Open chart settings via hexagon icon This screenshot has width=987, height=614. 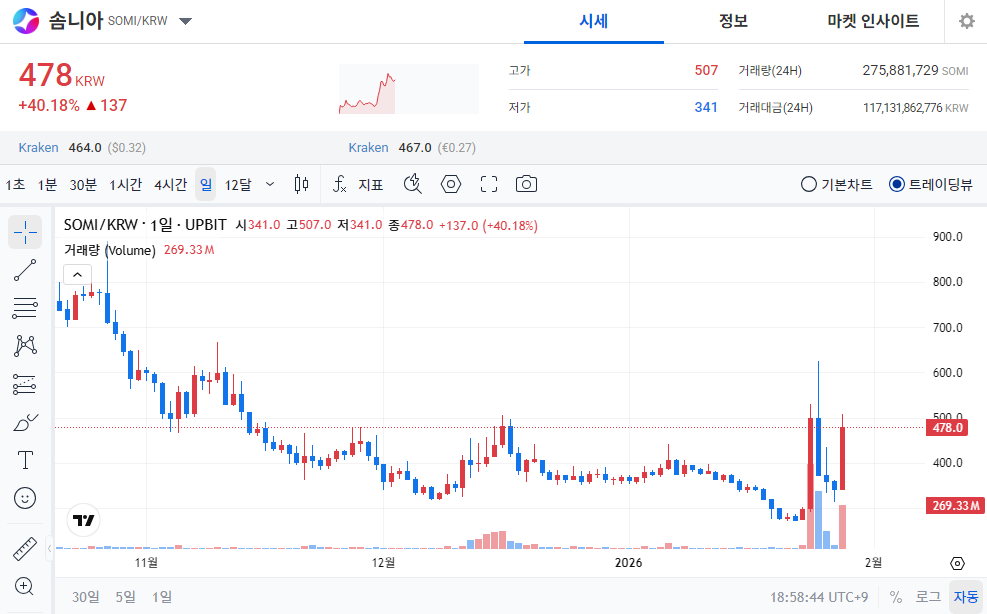coord(450,184)
